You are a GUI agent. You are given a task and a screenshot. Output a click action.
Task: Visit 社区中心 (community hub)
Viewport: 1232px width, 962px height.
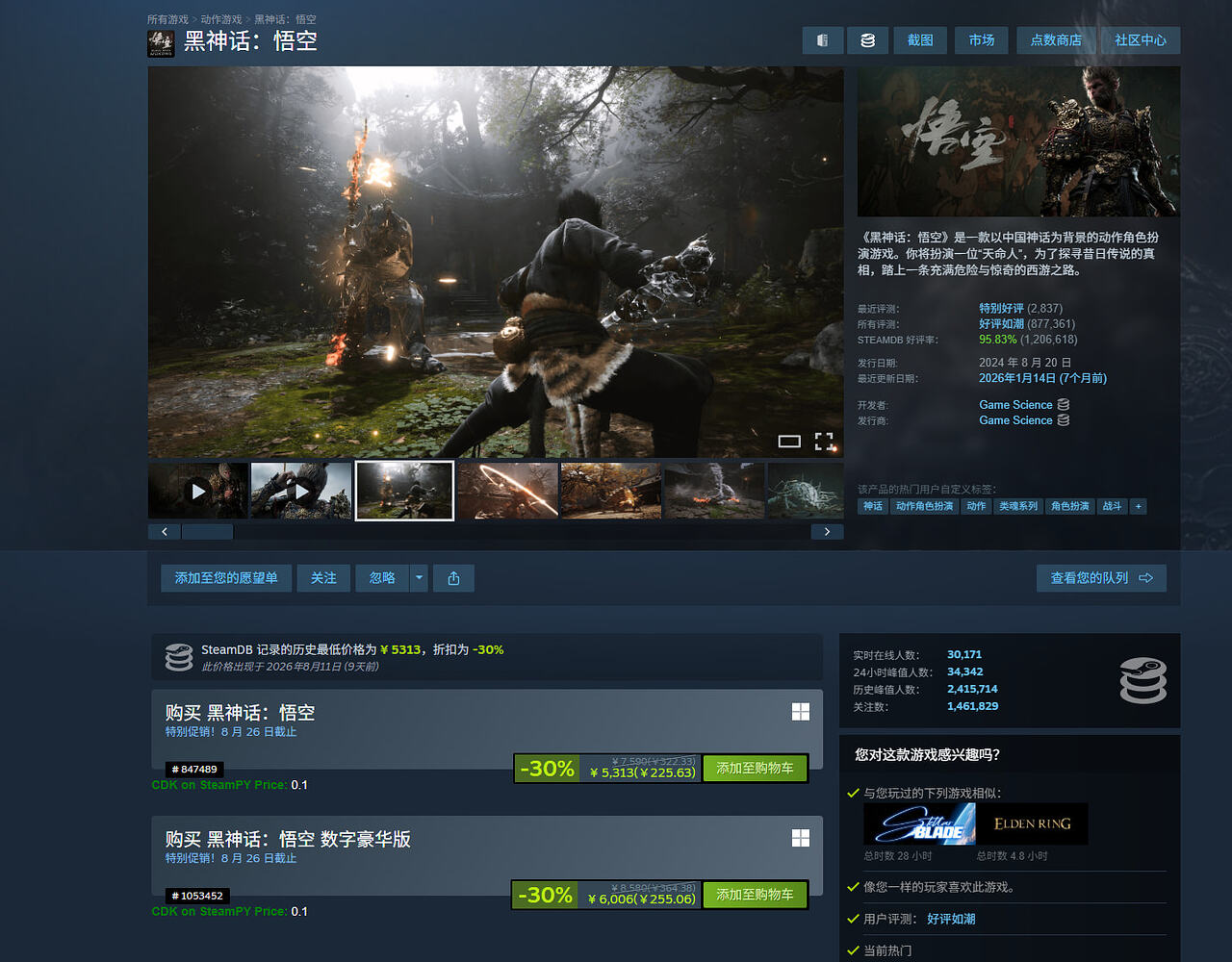tap(1141, 40)
